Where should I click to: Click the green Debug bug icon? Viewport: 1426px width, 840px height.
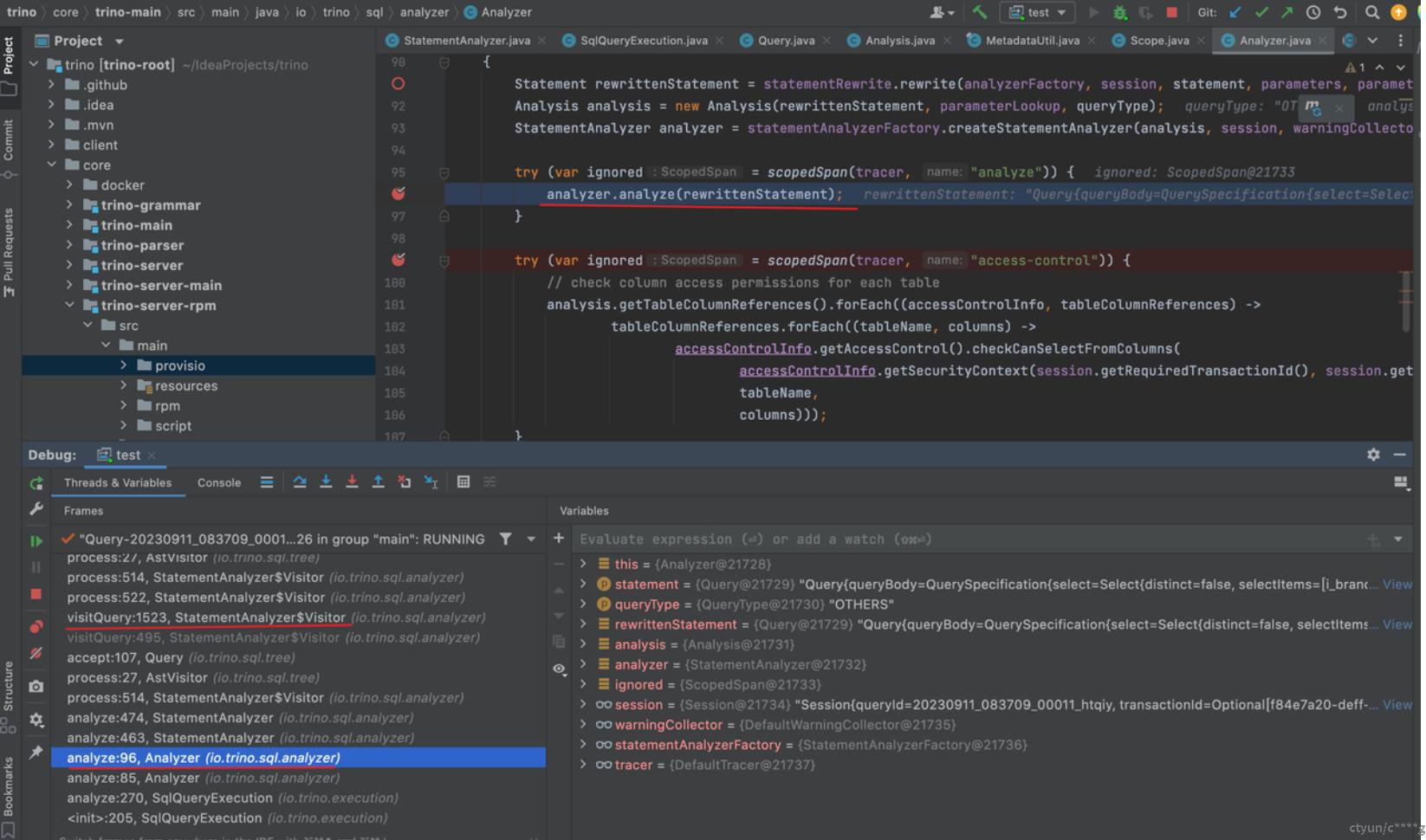[1119, 12]
